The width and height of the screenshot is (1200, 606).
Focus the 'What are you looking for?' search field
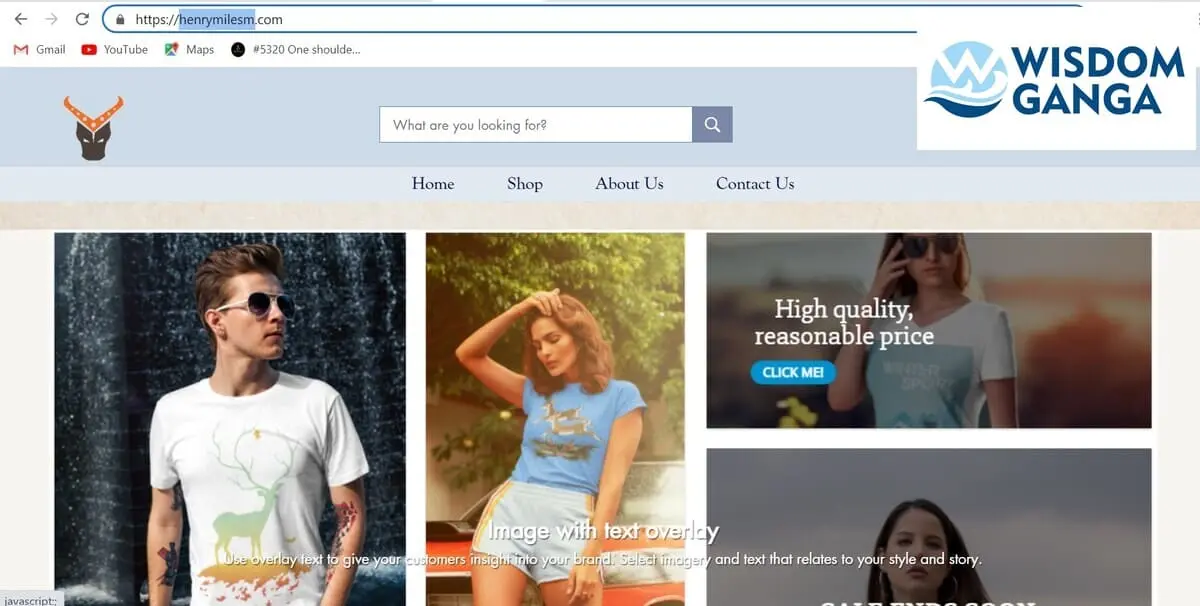[536, 125]
